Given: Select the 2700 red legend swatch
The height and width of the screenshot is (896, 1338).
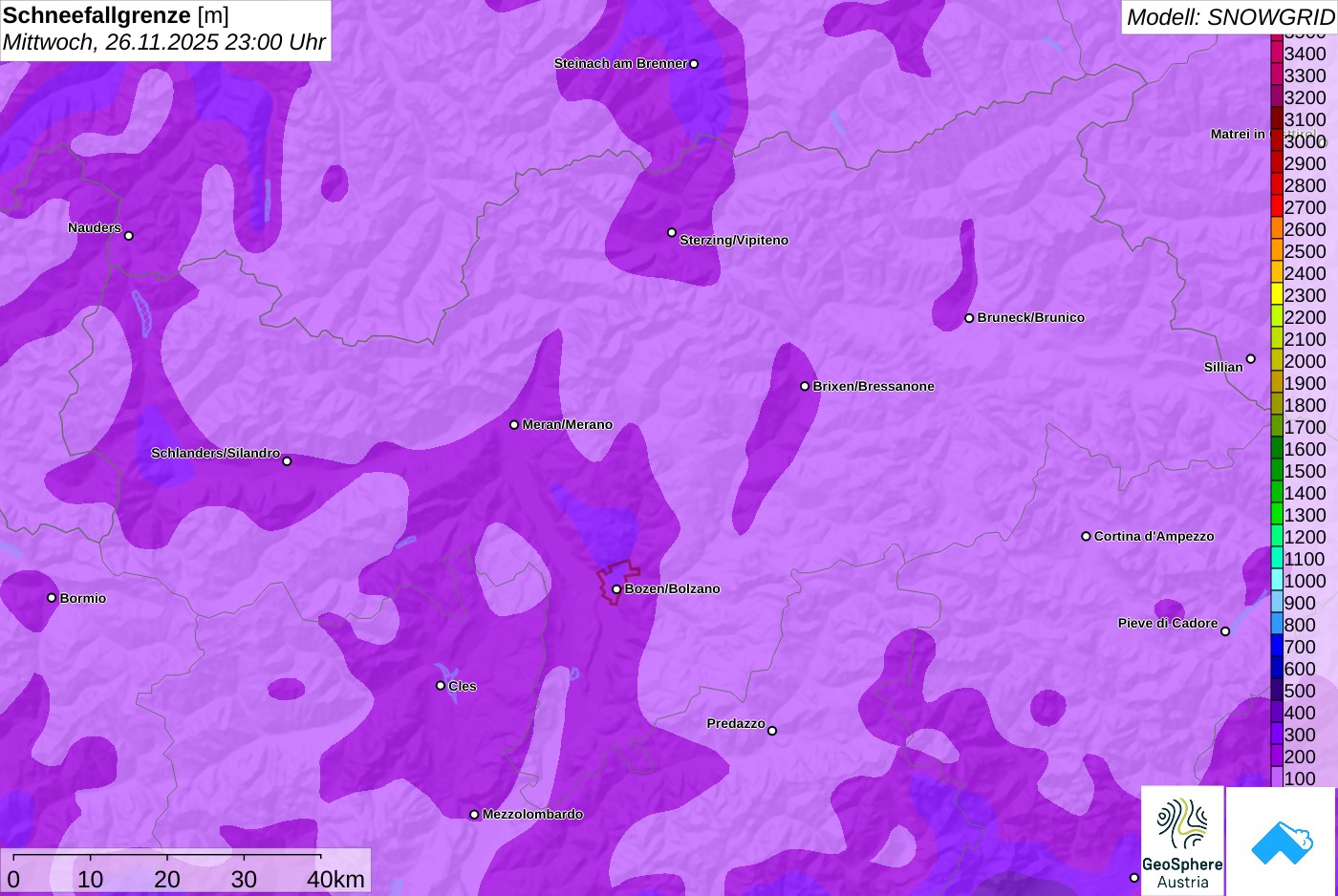Looking at the screenshot, I should pyautogui.click(x=1277, y=207).
